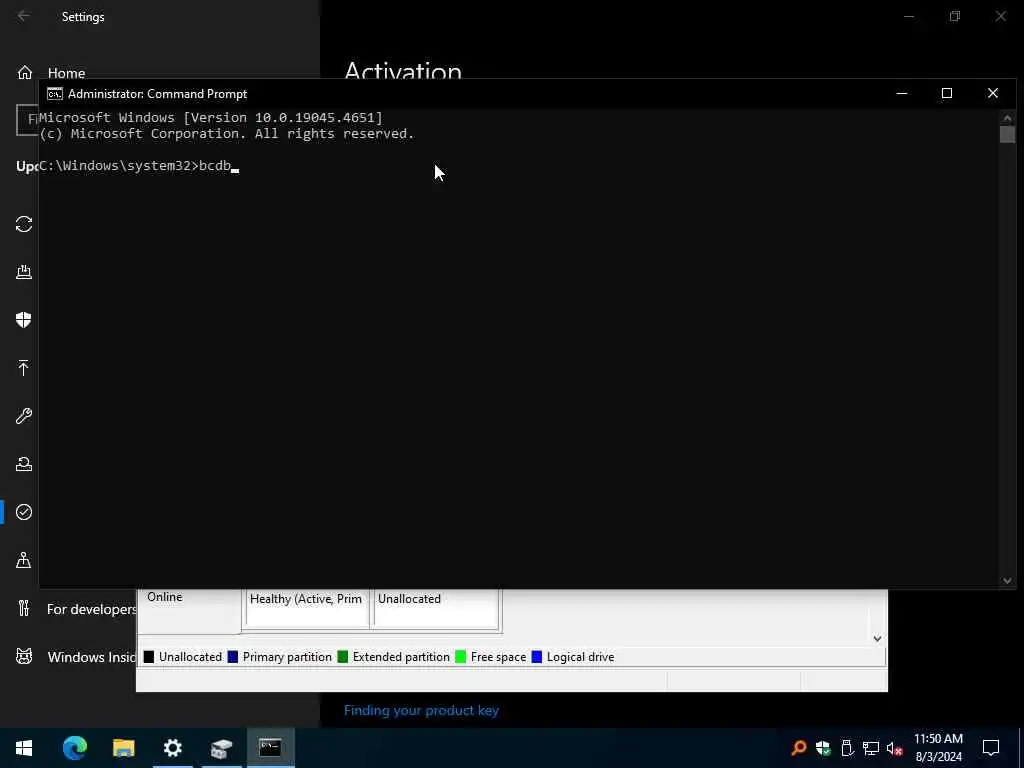Click Microsoft Windows version line
This screenshot has height=768, width=1024.
click(210, 118)
